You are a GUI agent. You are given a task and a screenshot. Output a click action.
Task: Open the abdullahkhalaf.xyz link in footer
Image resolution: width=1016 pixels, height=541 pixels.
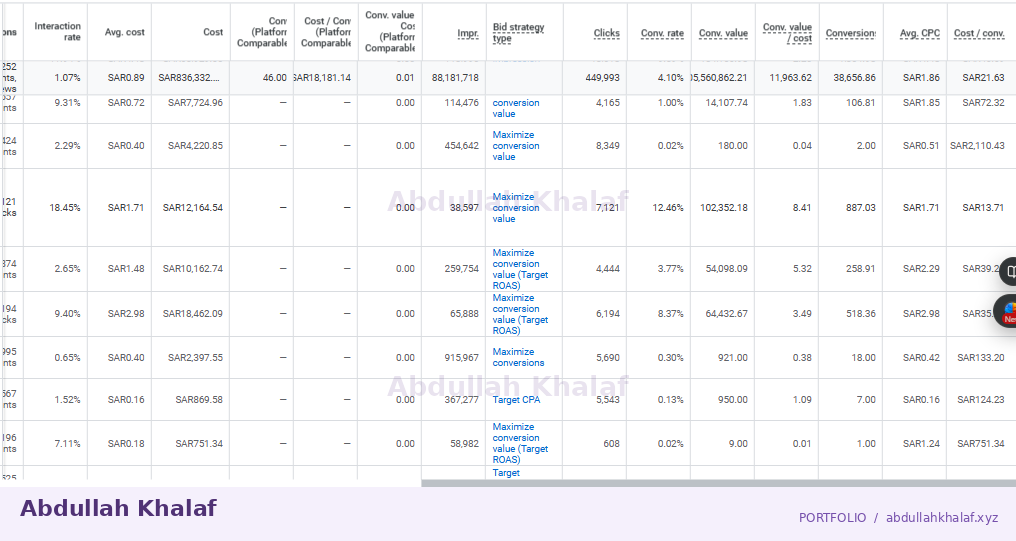[x=942, y=518]
